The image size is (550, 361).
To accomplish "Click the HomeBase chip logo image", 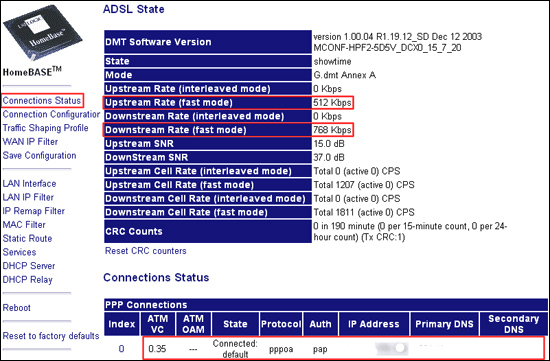I will 42,33.
